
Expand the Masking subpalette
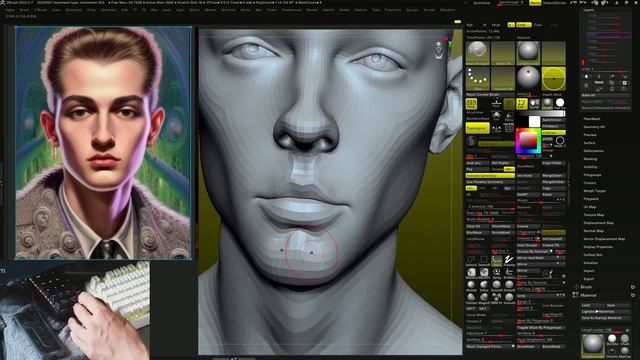coord(590,159)
